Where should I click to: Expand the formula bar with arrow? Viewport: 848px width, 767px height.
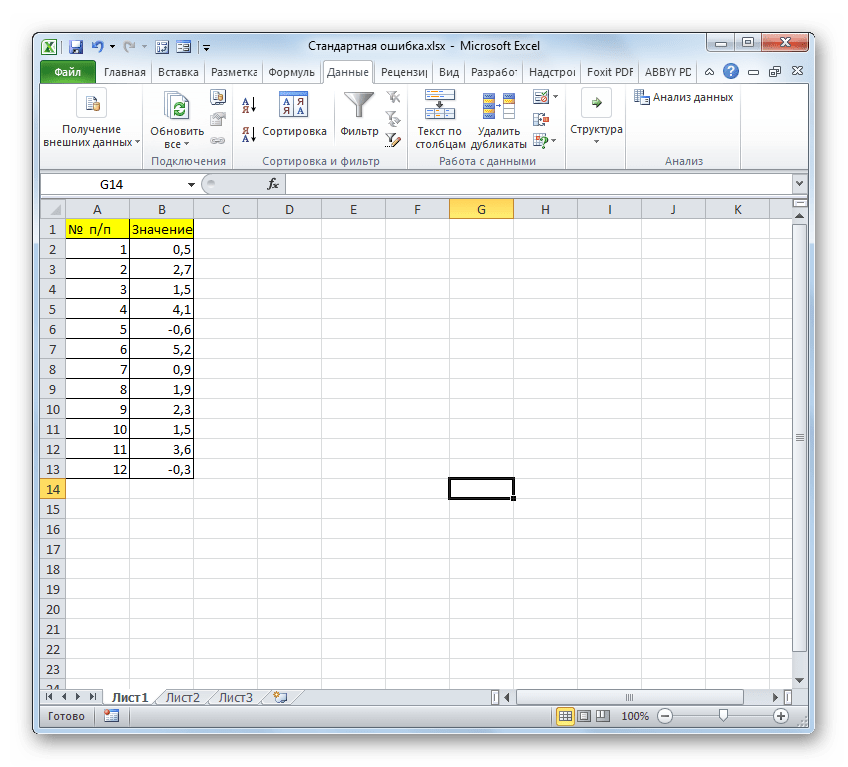(799, 184)
